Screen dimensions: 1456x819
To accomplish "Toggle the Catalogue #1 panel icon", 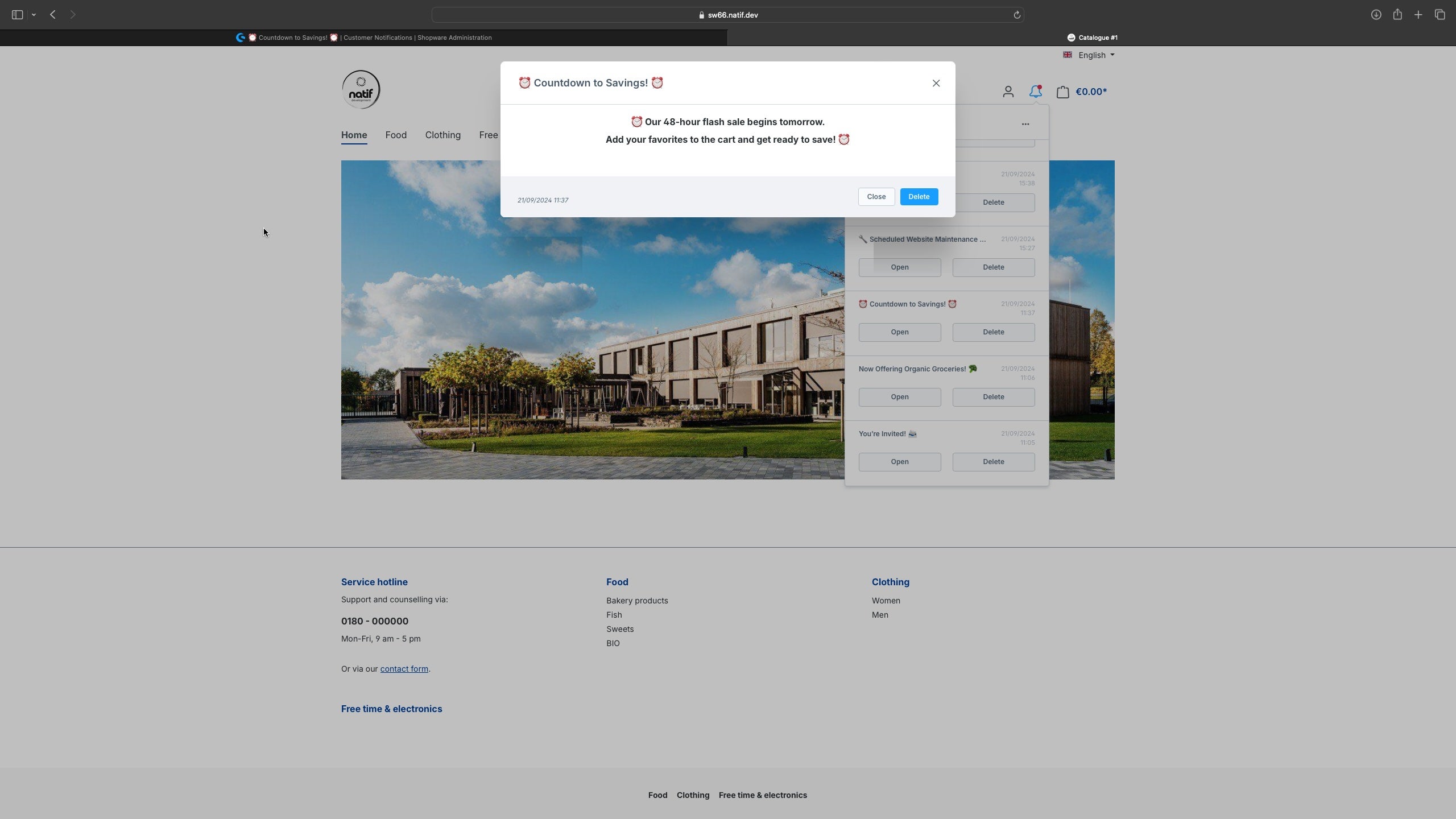I will pyautogui.click(x=1072, y=37).
